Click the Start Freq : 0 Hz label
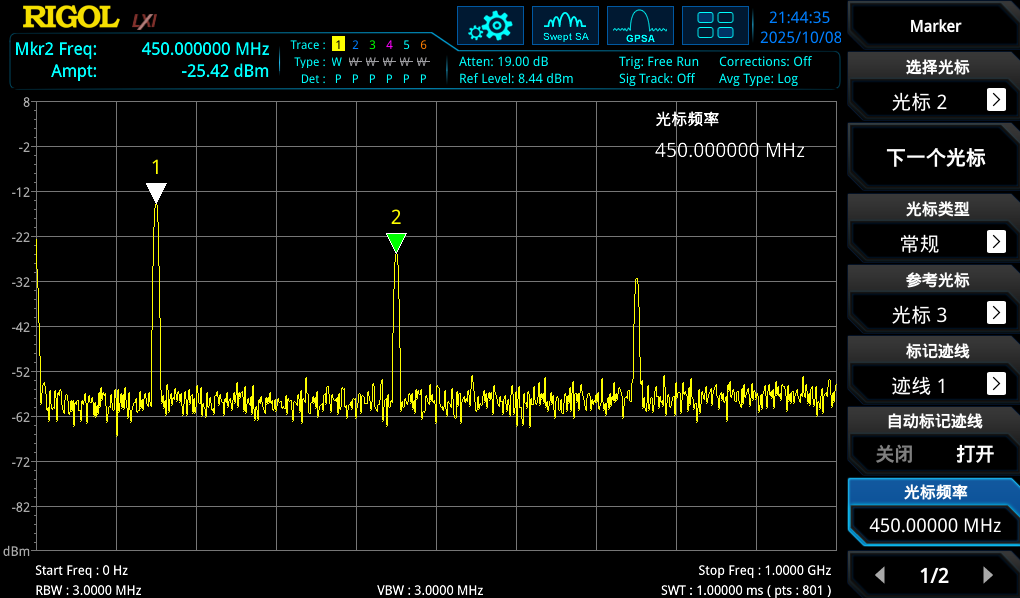This screenshot has height=598, width=1020. point(81,570)
